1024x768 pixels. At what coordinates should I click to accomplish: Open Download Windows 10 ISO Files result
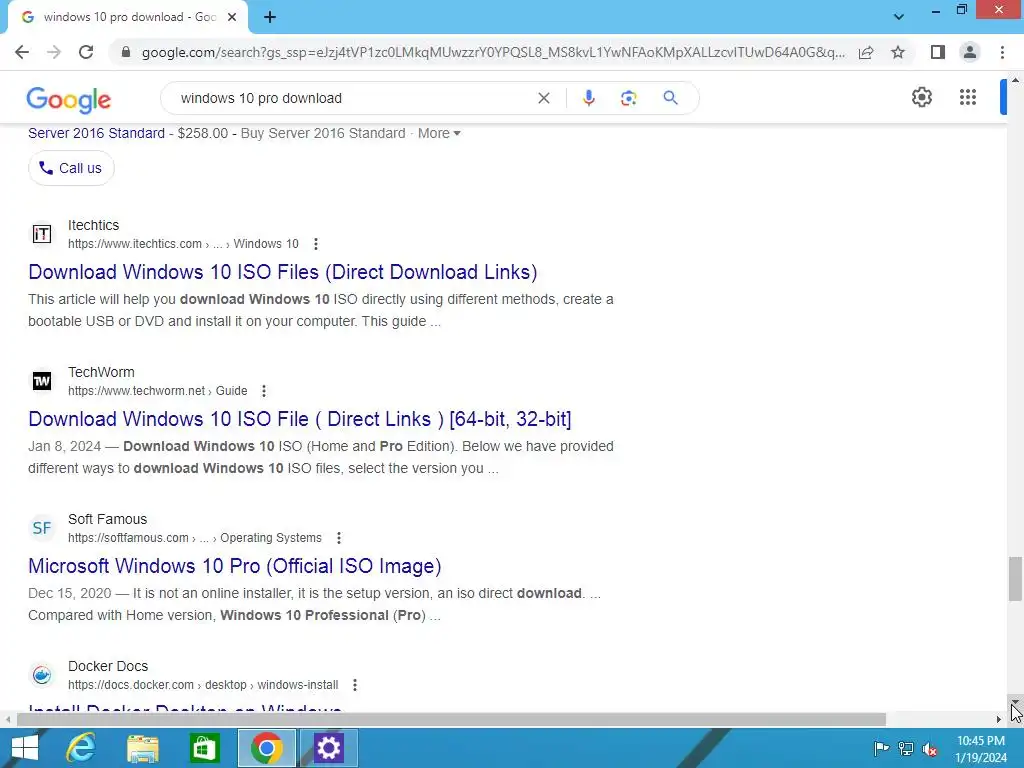pyautogui.click(x=283, y=272)
